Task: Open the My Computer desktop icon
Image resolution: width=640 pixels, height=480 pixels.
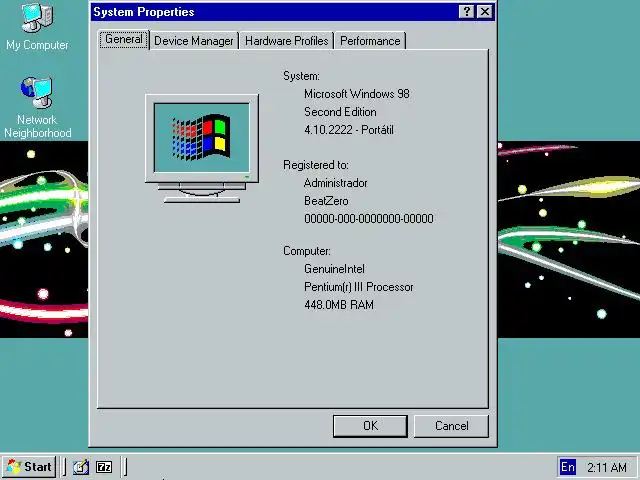Action: tap(37, 27)
